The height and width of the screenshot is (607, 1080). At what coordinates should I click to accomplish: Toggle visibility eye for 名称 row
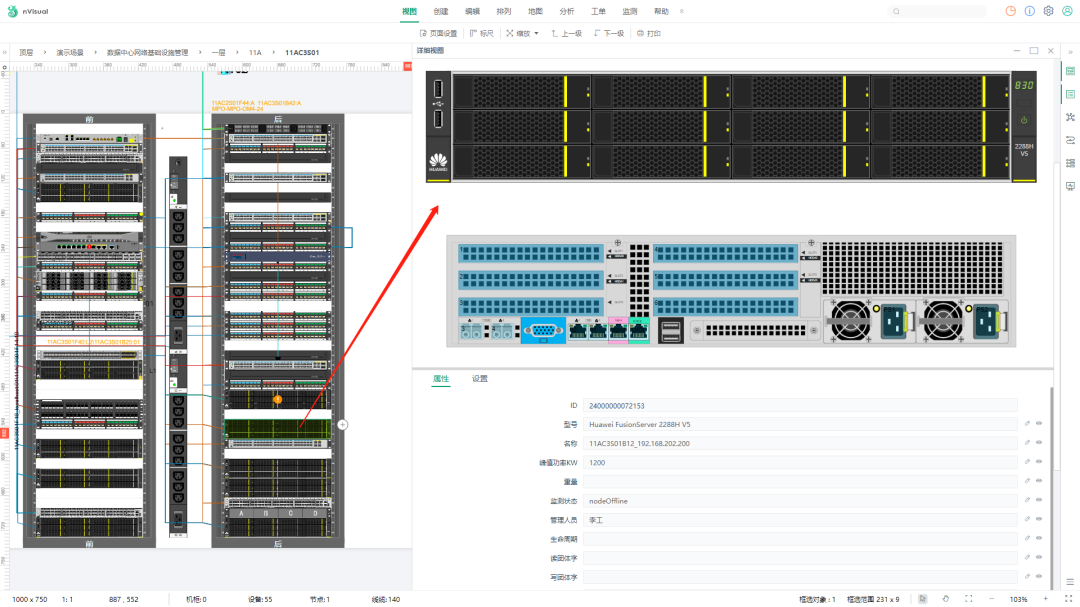pos(1039,443)
